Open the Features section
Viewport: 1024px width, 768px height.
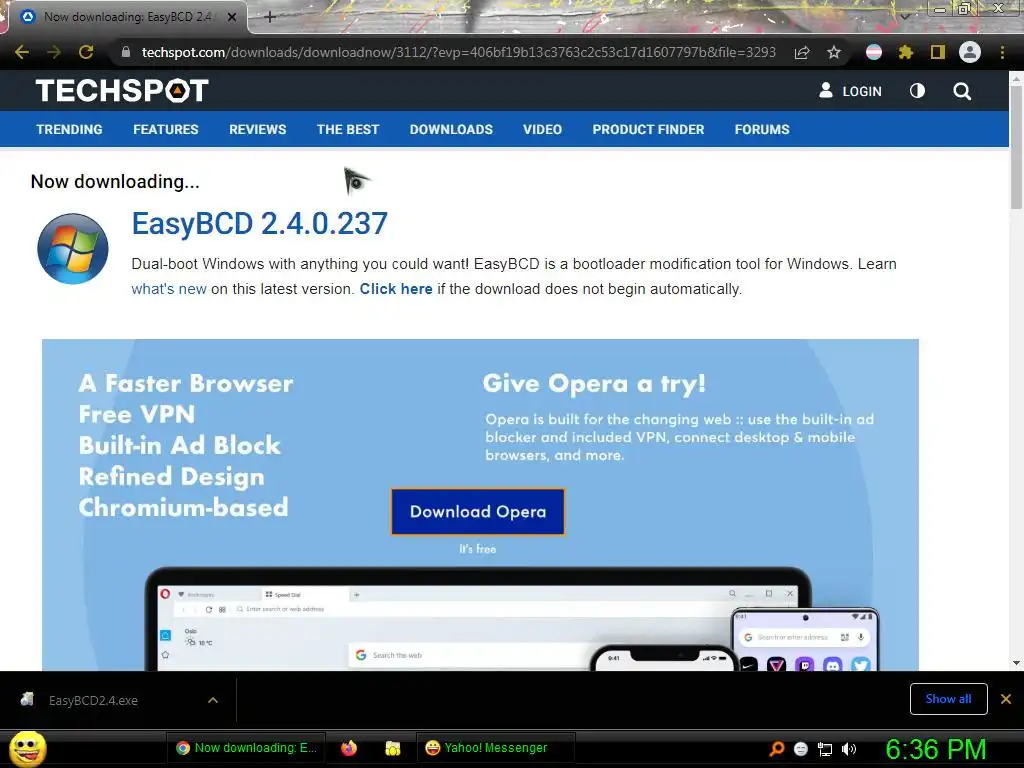[166, 129]
